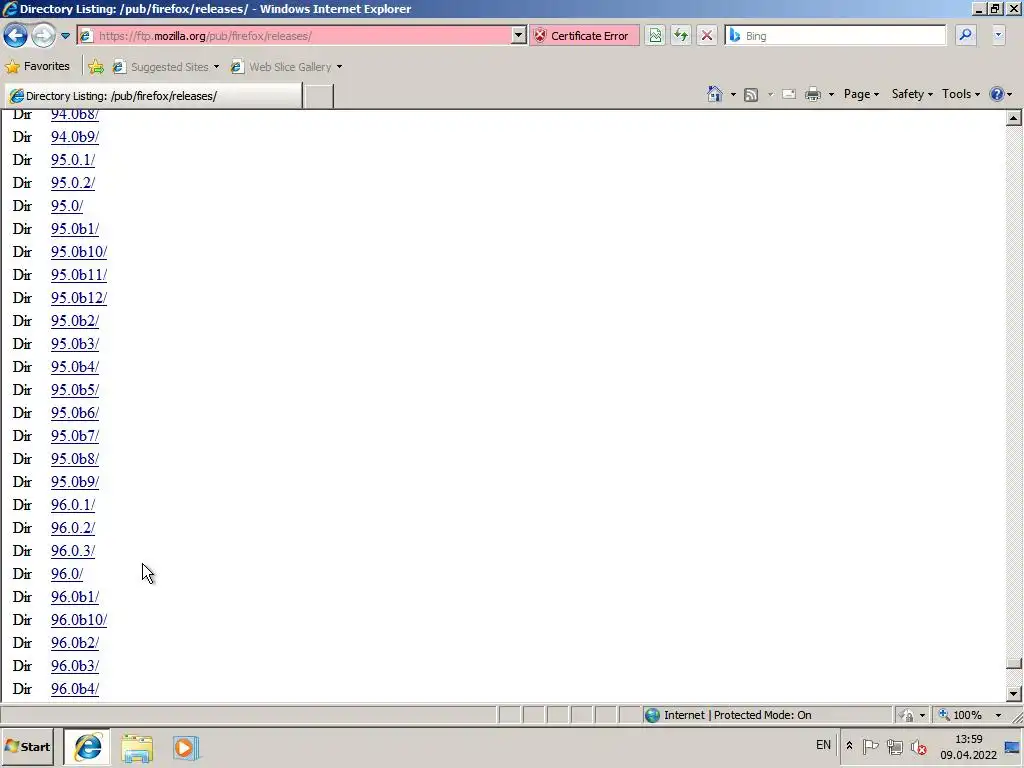Click the RSS feeds icon

click(751, 95)
